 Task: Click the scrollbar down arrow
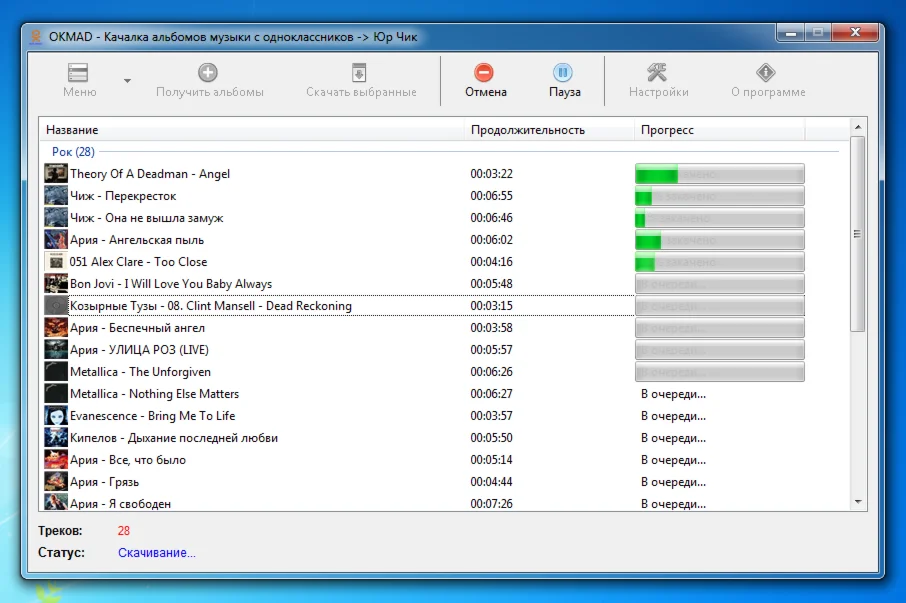point(858,503)
